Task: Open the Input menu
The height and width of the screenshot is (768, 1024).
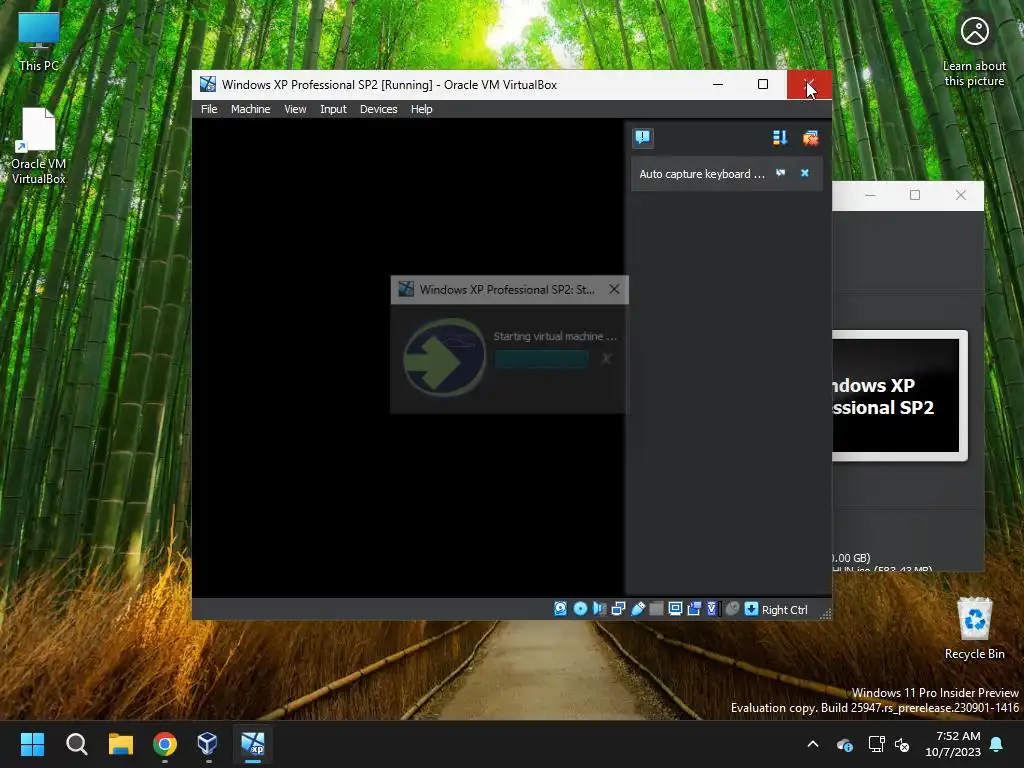Action: (333, 109)
